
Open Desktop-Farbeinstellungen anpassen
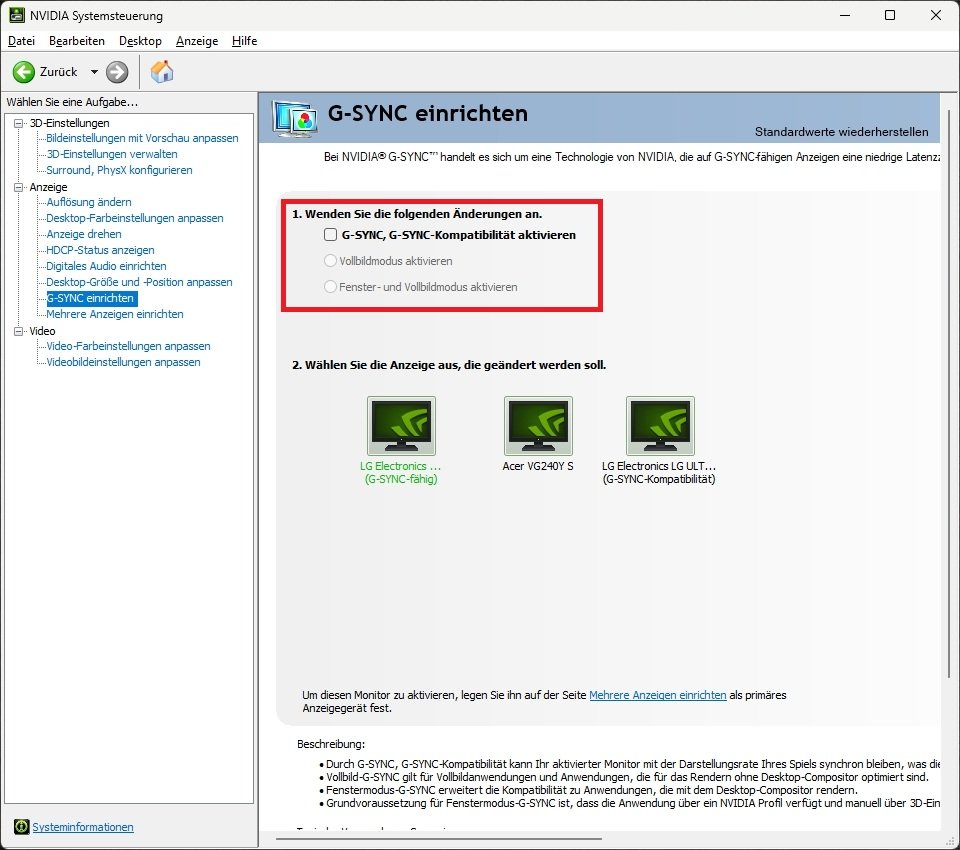[135, 218]
